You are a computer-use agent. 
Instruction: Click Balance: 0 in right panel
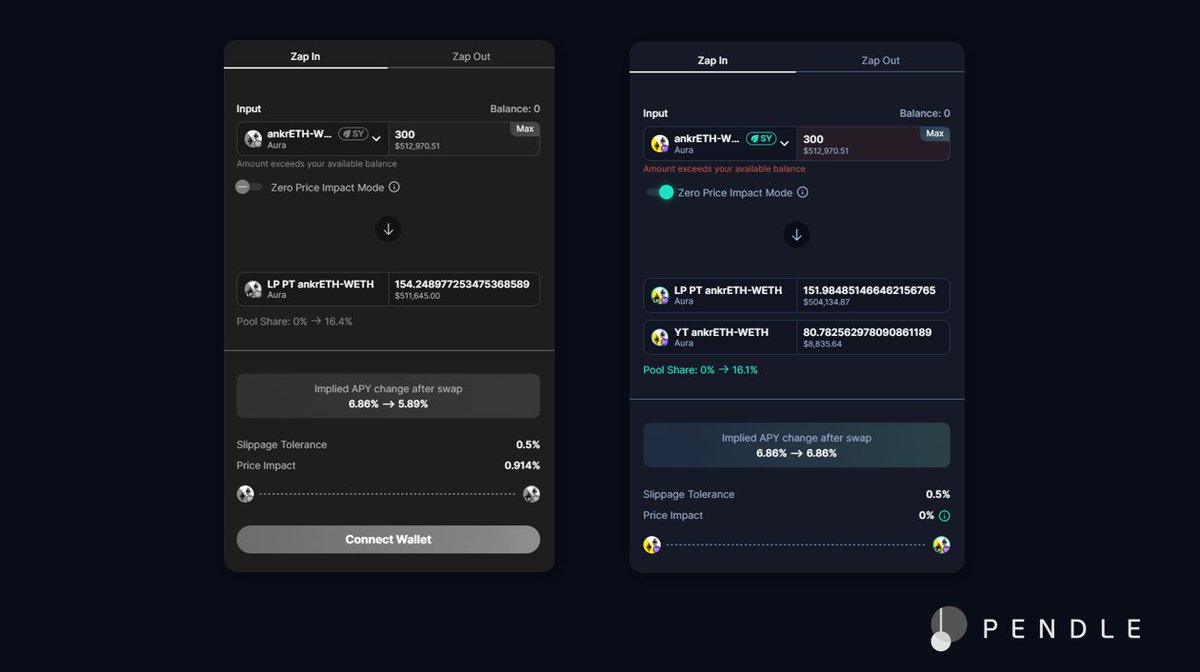pyautogui.click(x=925, y=113)
